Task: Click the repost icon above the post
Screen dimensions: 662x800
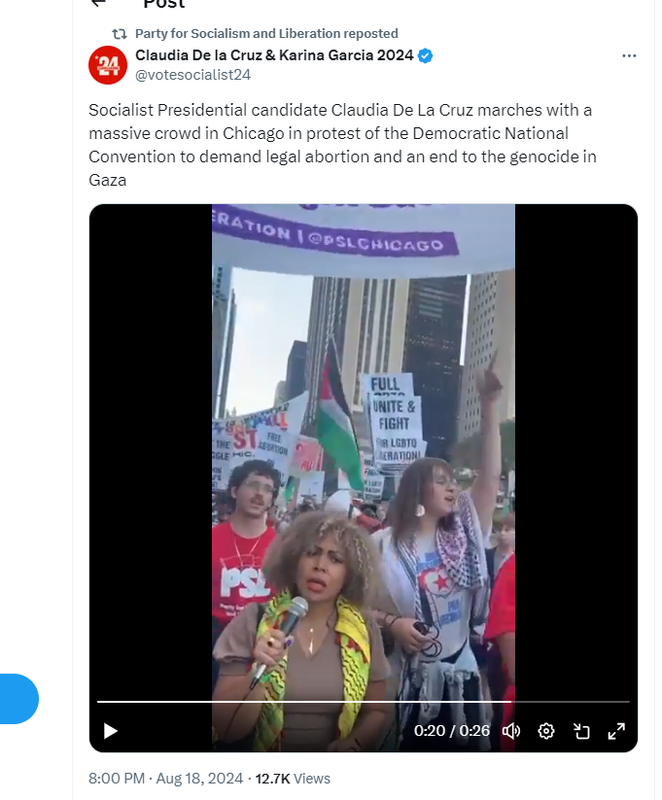Action: coord(119,34)
